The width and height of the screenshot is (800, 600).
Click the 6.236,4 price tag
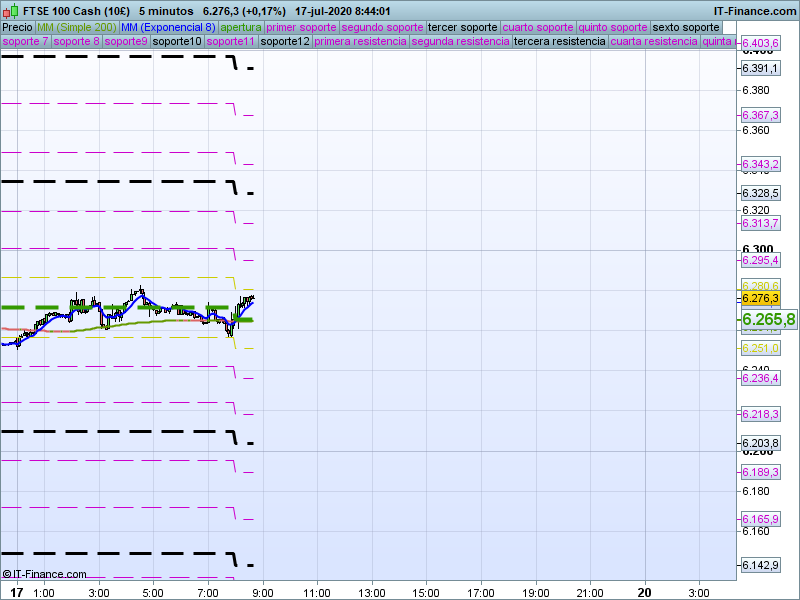[760, 379]
